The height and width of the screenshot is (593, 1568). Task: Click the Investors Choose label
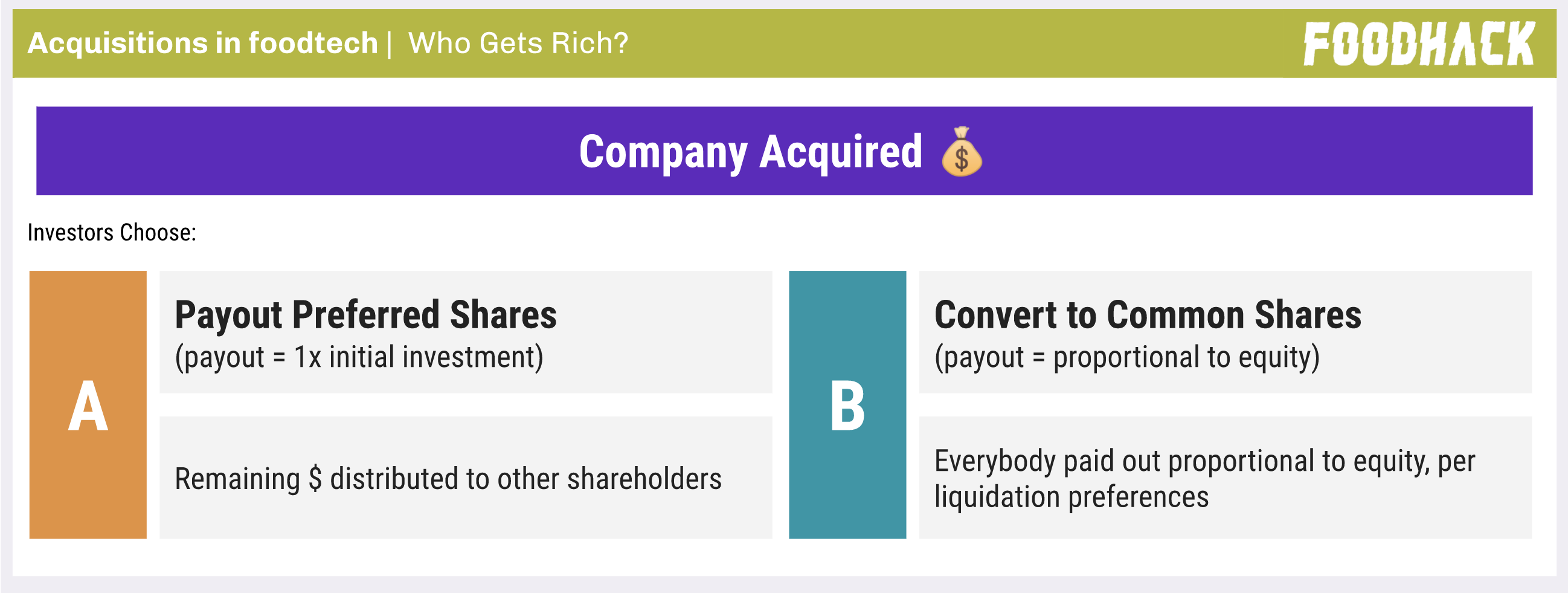[x=112, y=233]
